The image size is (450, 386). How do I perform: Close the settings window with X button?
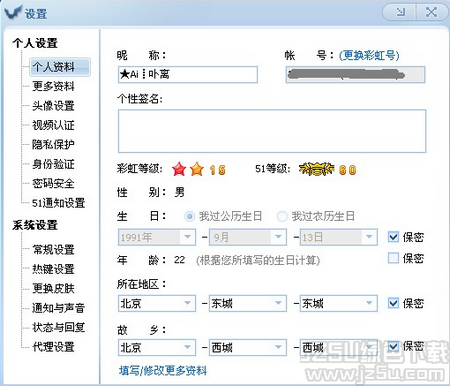point(431,12)
